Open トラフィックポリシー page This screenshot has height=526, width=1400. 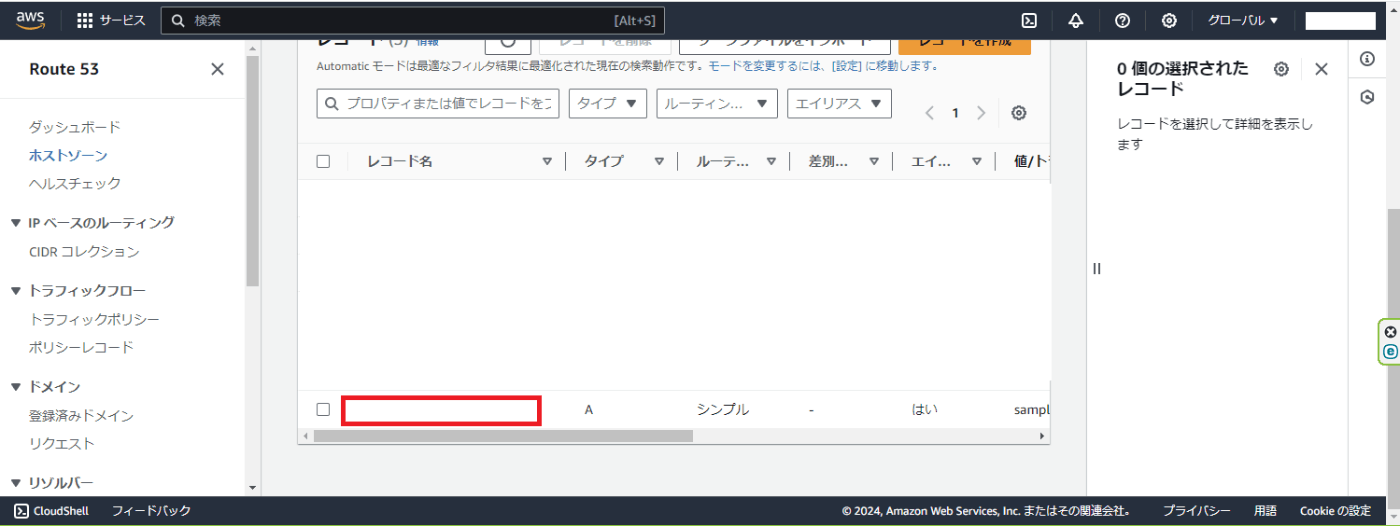[94, 319]
